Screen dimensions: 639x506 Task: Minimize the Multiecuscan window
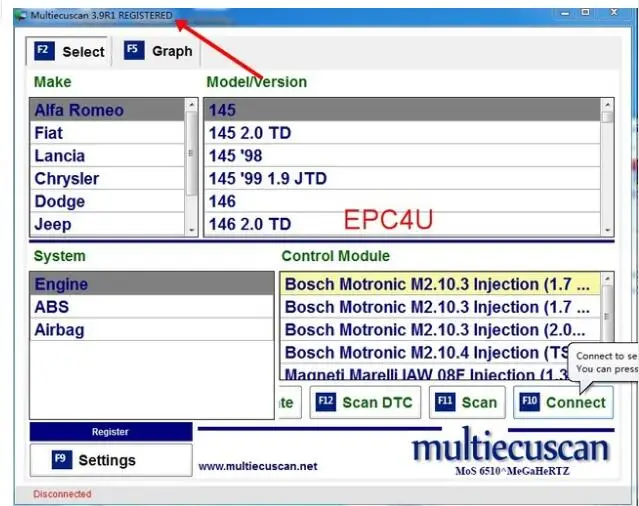pyautogui.click(x=565, y=13)
